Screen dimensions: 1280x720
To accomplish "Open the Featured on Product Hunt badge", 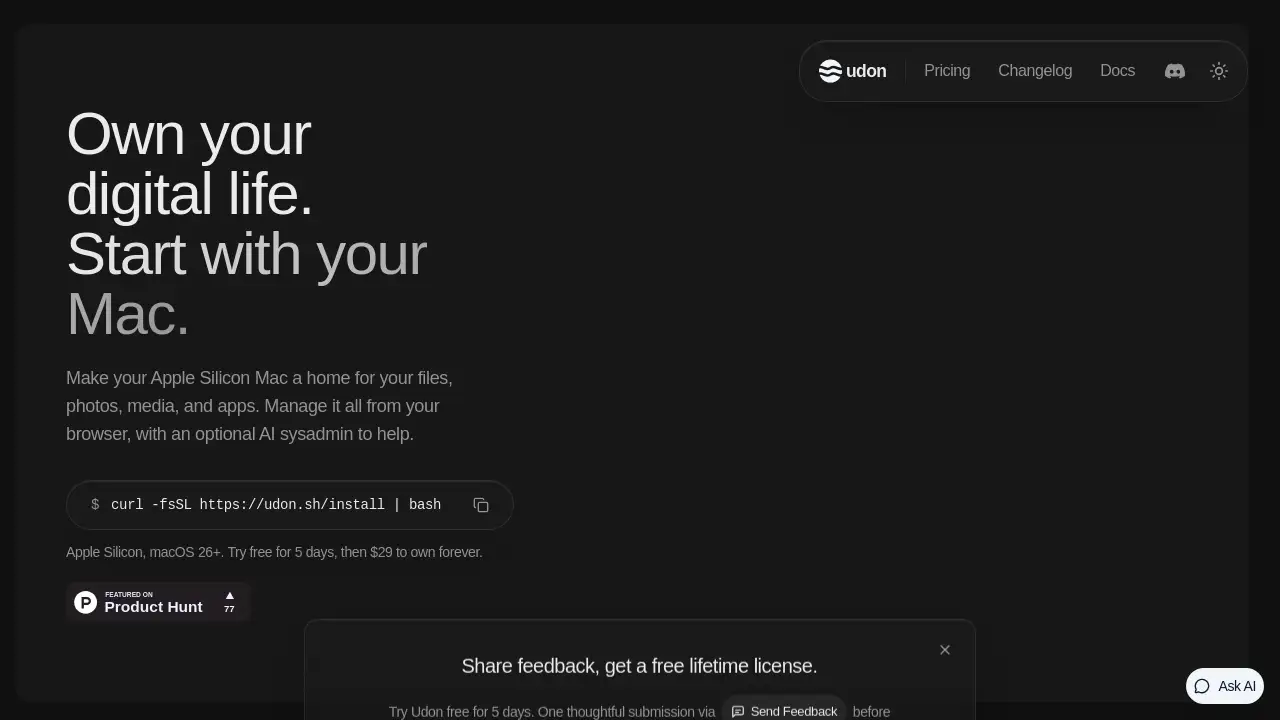I will [x=158, y=602].
